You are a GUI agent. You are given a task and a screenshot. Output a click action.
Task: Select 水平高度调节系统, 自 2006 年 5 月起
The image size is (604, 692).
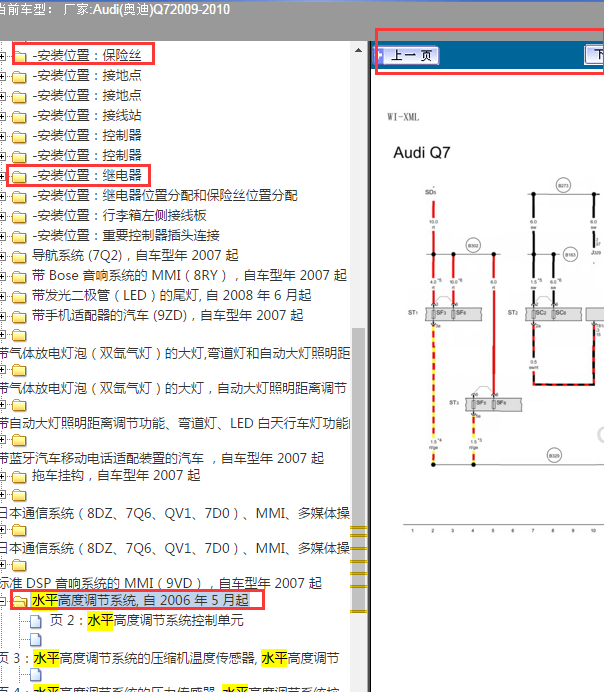point(141,600)
